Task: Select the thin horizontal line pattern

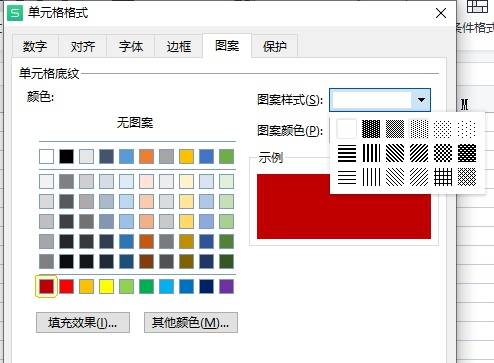Action: tap(347, 177)
